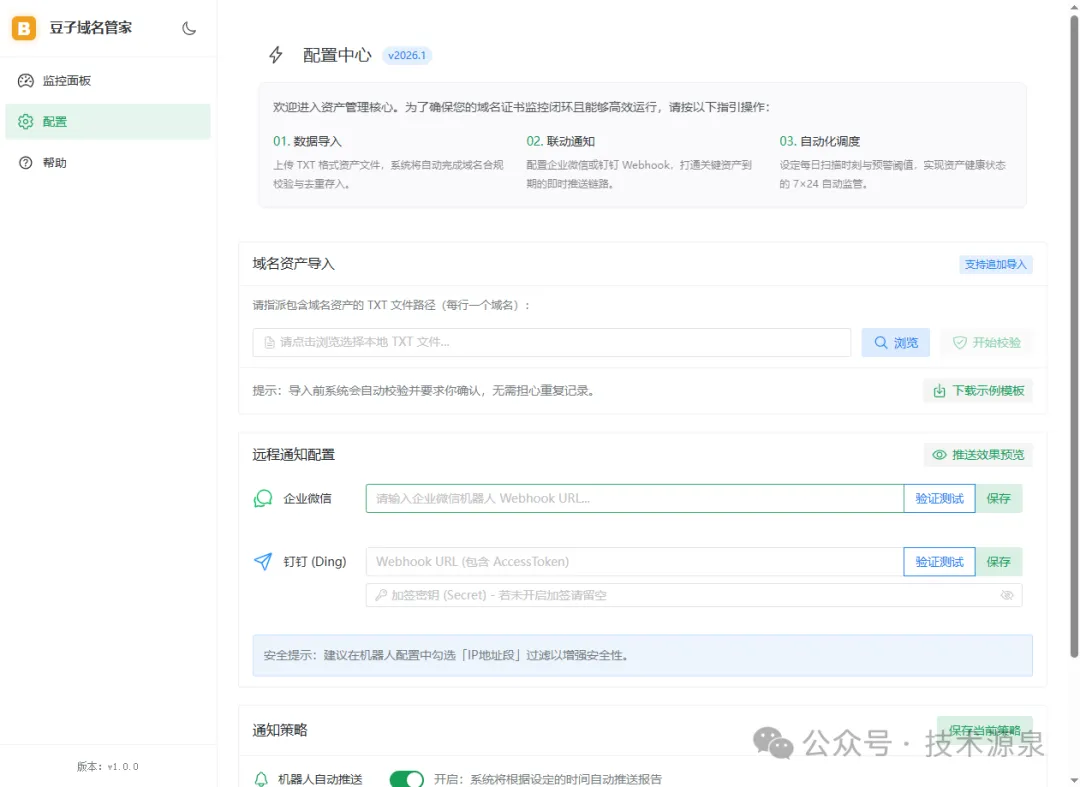Click the bell icon next to 机器人自动推送
Viewport: 1080px width, 787px height.
coord(261,778)
